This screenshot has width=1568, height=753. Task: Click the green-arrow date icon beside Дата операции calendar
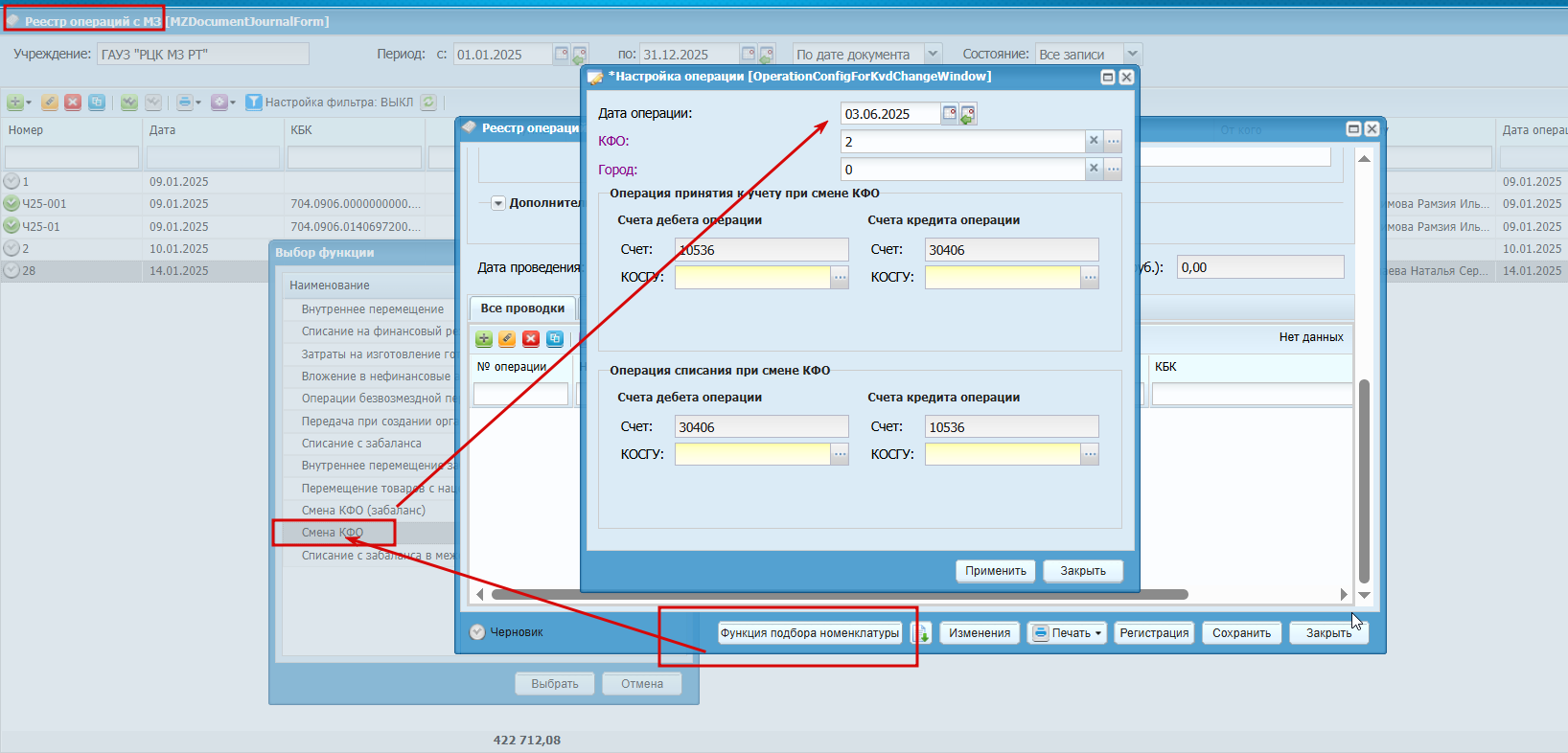click(968, 114)
